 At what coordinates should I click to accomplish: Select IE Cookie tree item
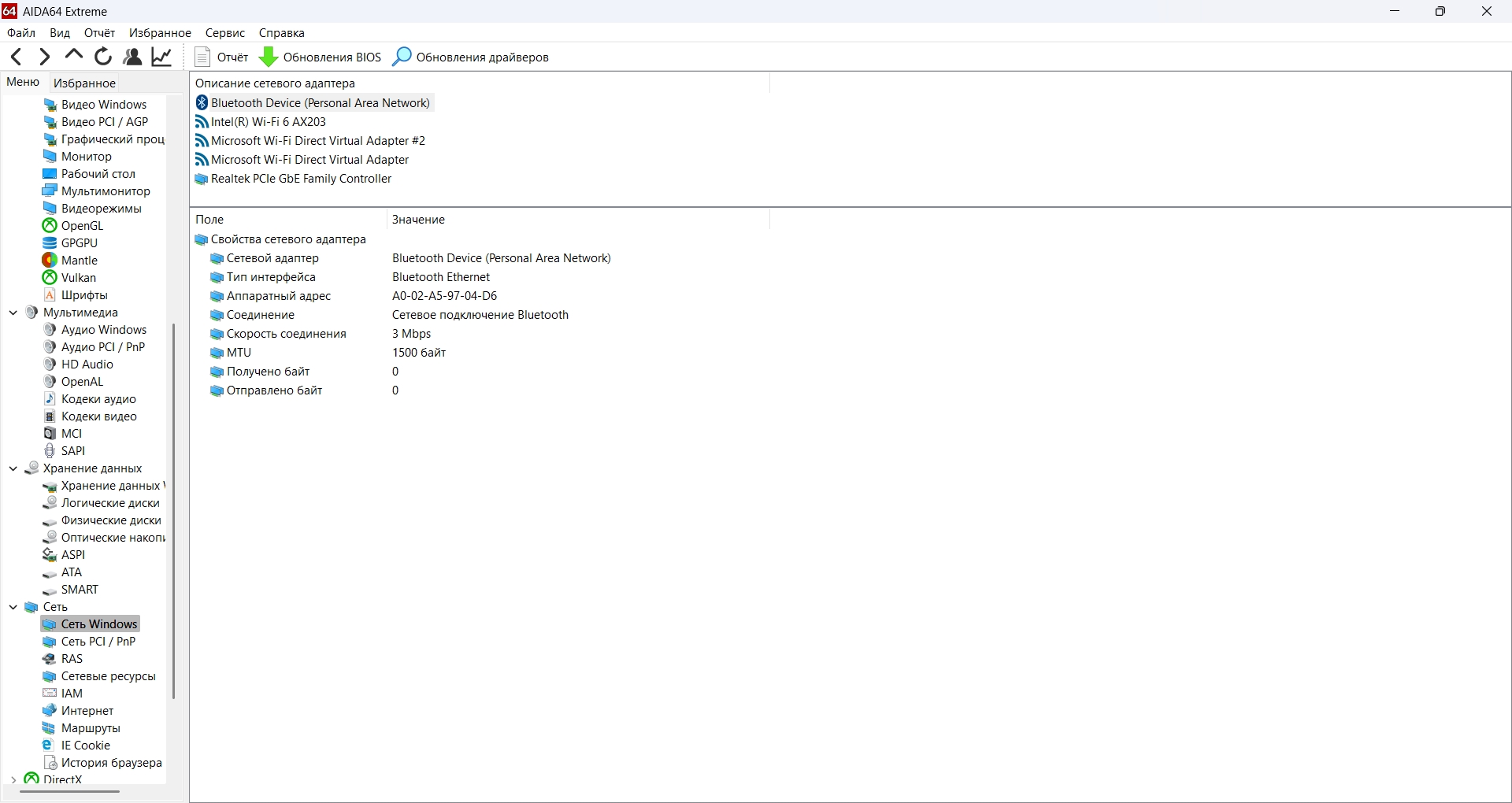pyautogui.click(x=77, y=746)
